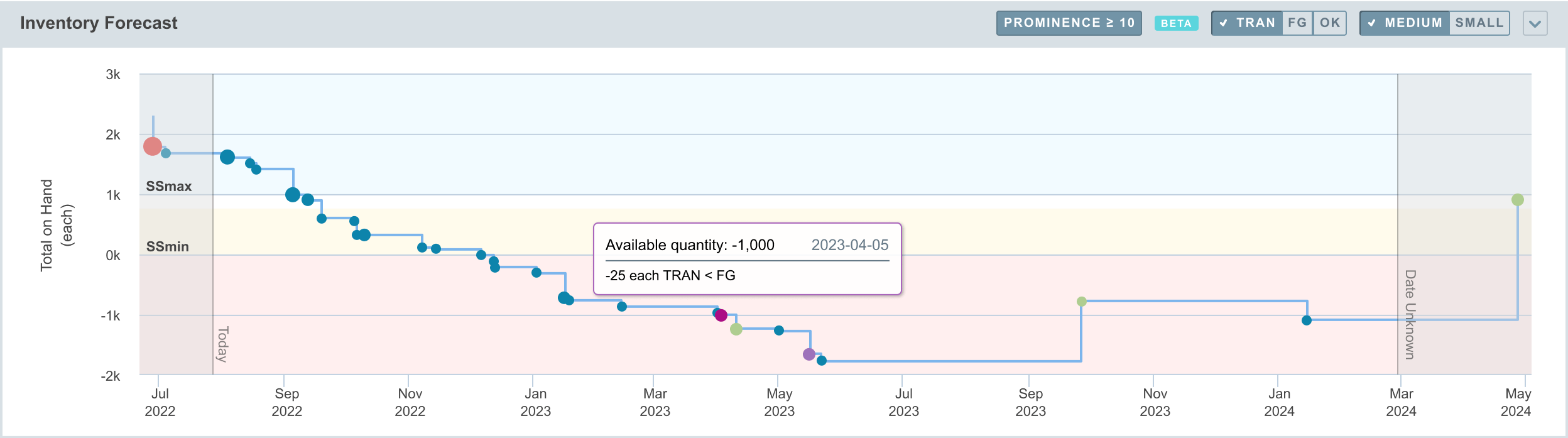Click the large red data point near Jul 2022
The width and height of the screenshot is (1568, 438).
point(153,146)
